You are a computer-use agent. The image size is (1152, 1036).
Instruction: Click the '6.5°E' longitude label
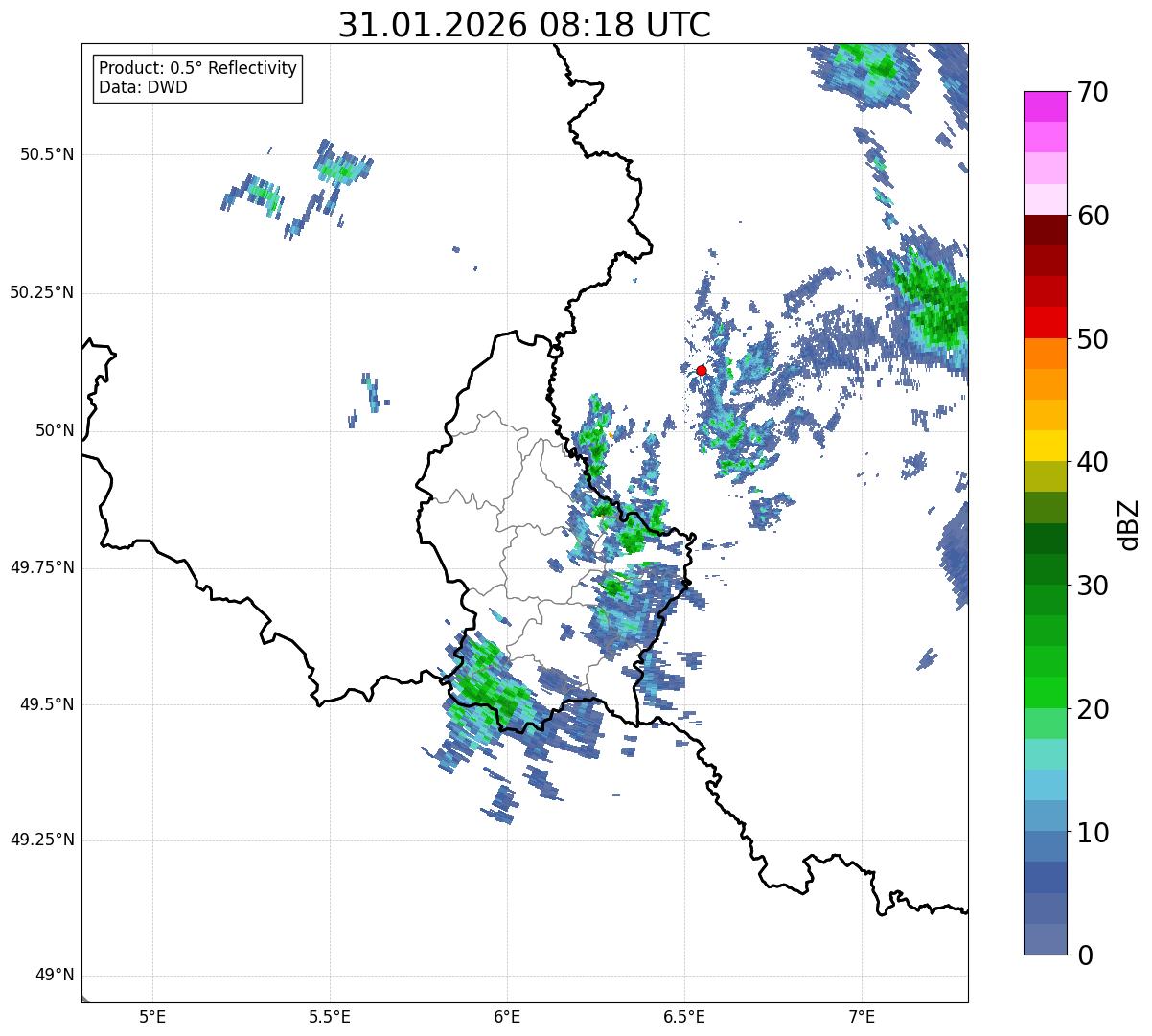(684, 1017)
